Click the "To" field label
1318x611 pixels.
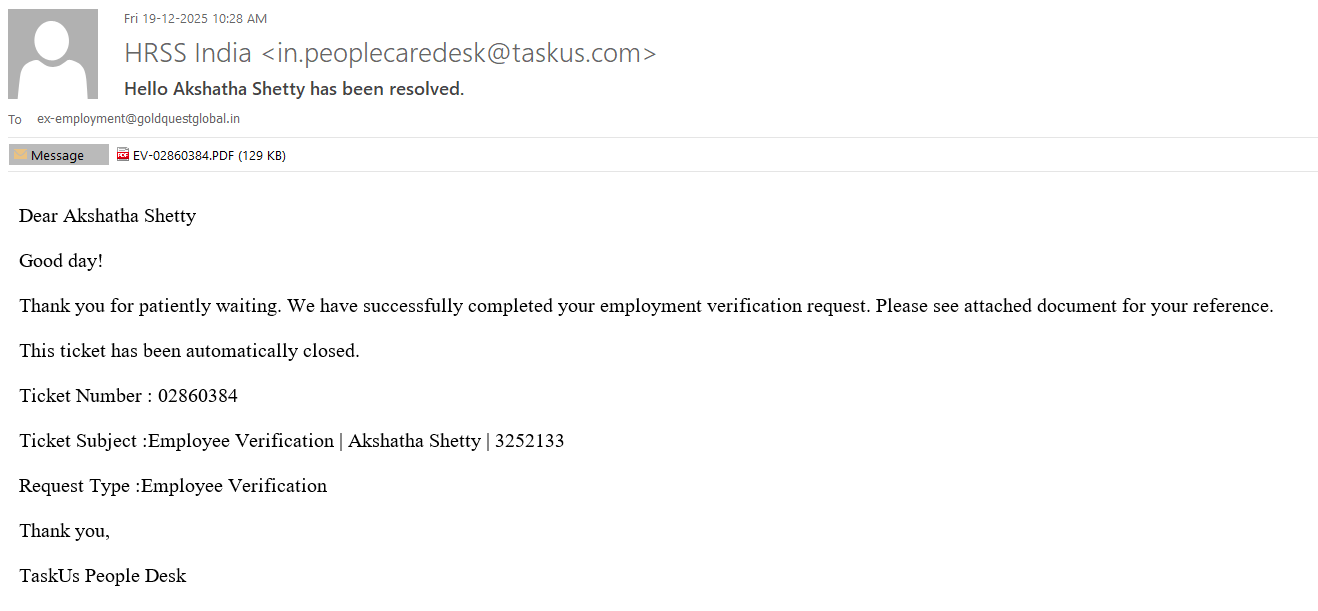pos(15,120)
